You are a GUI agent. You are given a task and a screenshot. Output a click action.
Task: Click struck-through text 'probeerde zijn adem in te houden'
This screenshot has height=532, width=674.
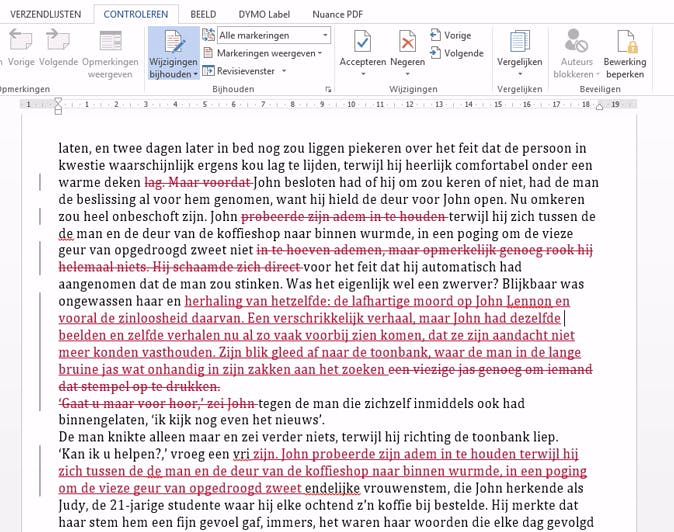343,216
